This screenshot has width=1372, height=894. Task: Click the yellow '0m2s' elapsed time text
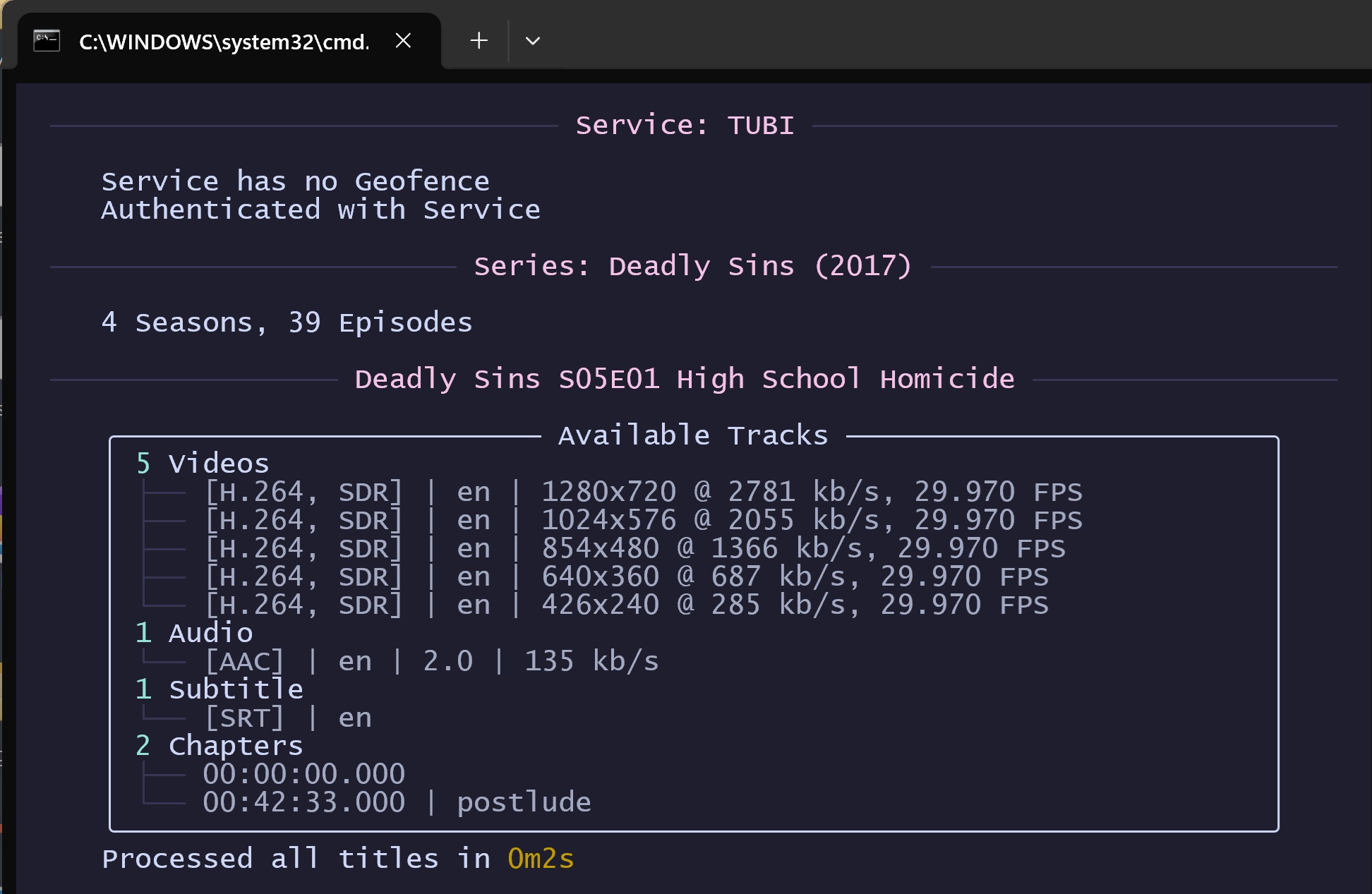[x=541, y=859]
